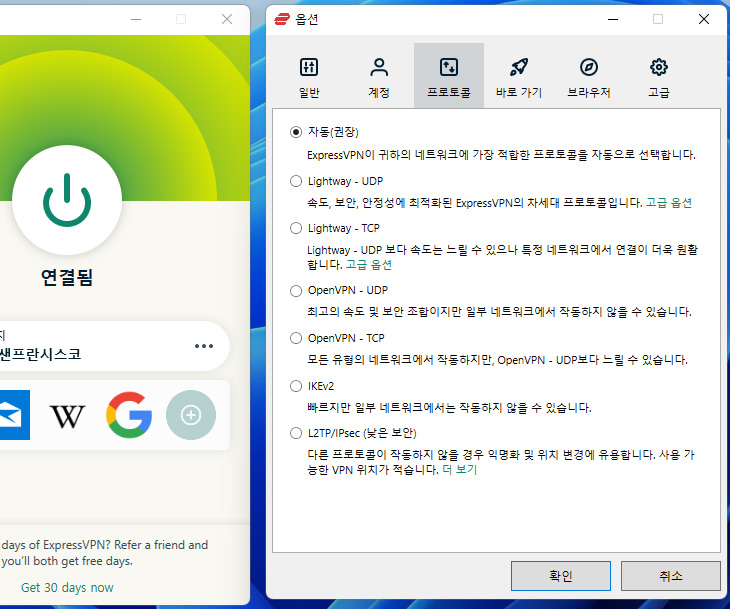Open the 일반 (General) settings tab
Image resolution: width=730 pixels, height=609 pixels.
pyautogui.click(x=309, y=77)
